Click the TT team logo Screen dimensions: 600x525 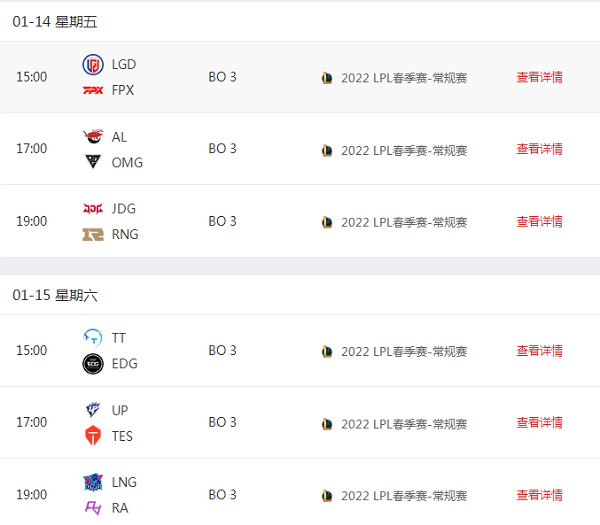click(x=93, y=338)
